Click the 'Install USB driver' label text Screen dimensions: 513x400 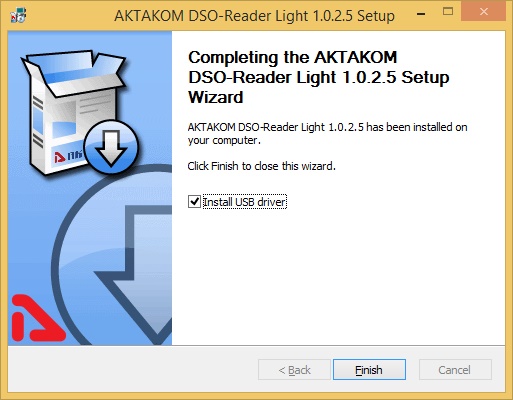point(244,202)
